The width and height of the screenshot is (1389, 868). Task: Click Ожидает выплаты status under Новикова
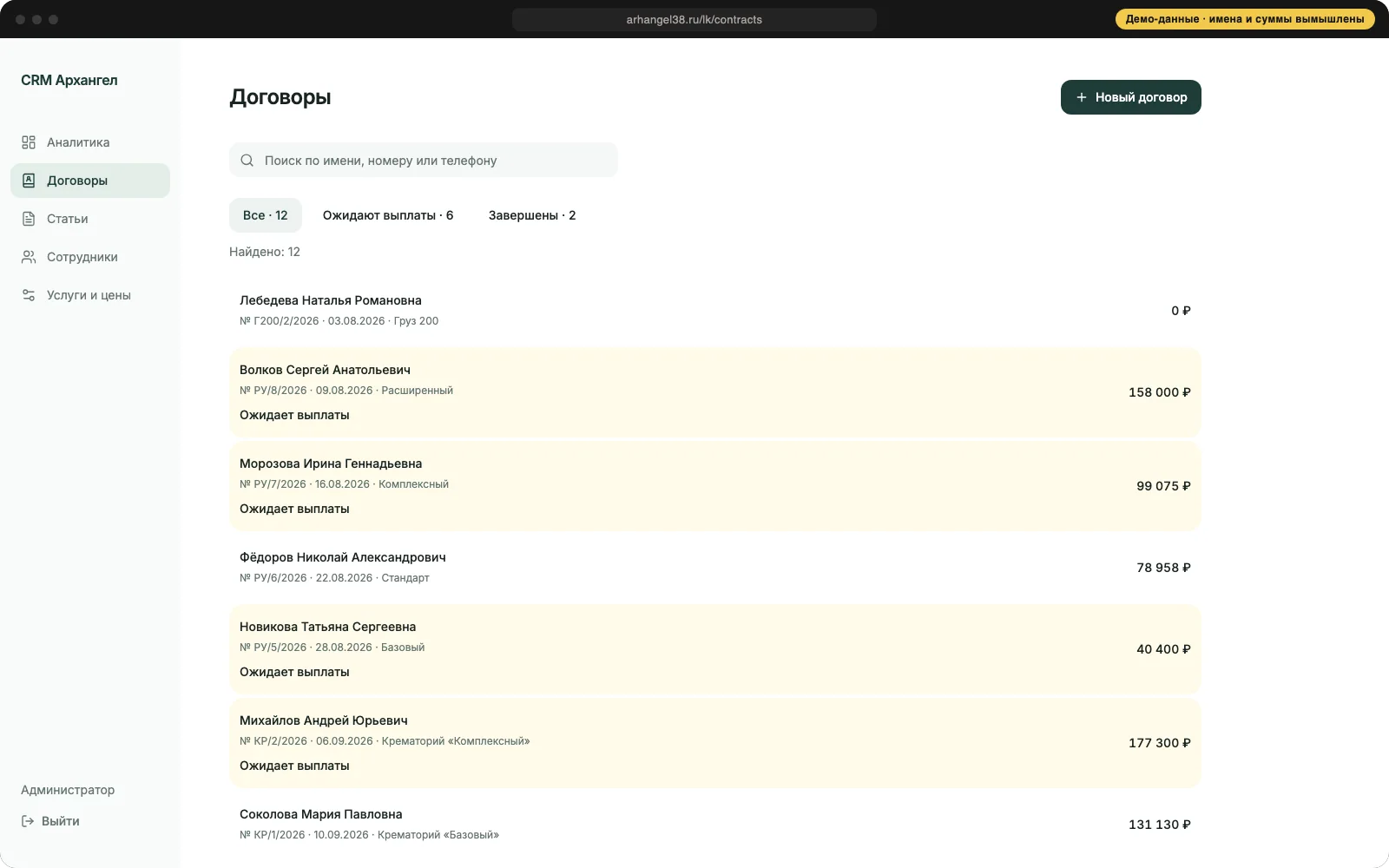[x=294, y=672]
